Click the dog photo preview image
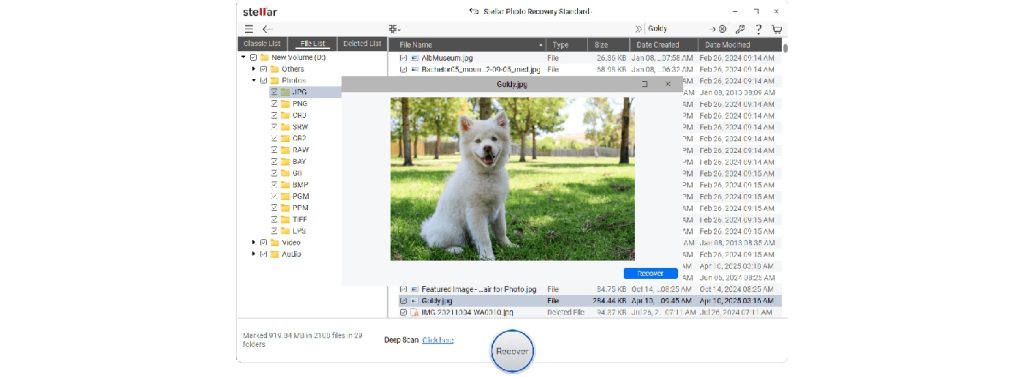Image resolution: width=1024 pixels, height=377 pixels. tap(512, 179)
